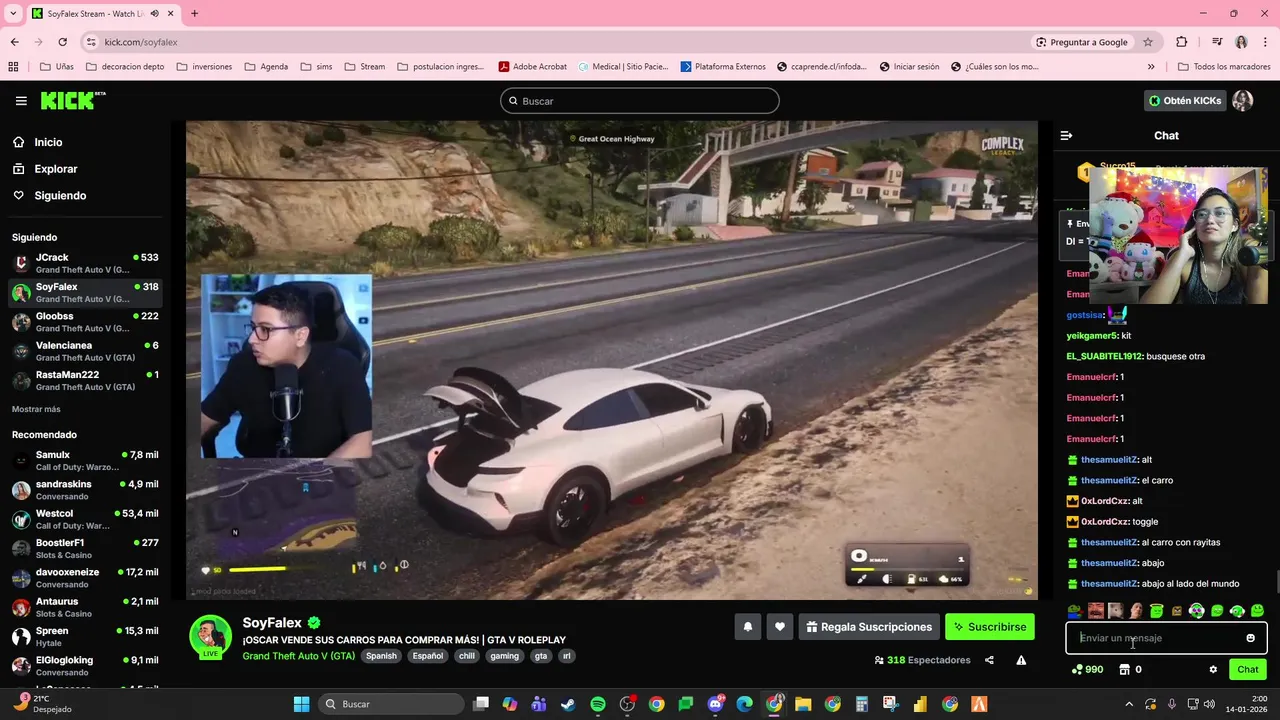Expand hidden bookmarks chevron
1280x720 pixels.
tap(1151, 67)
